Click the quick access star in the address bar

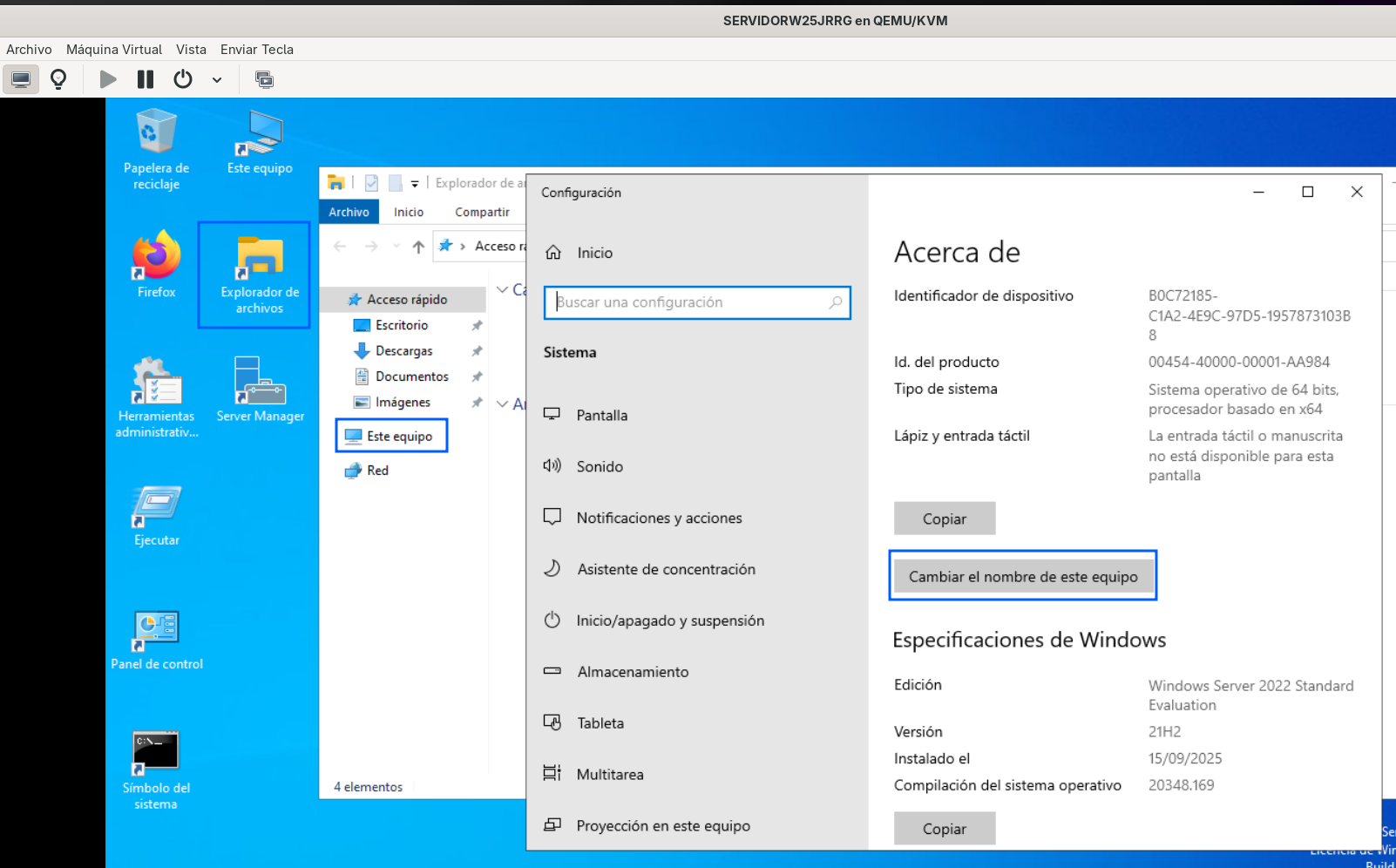(446, 246)
